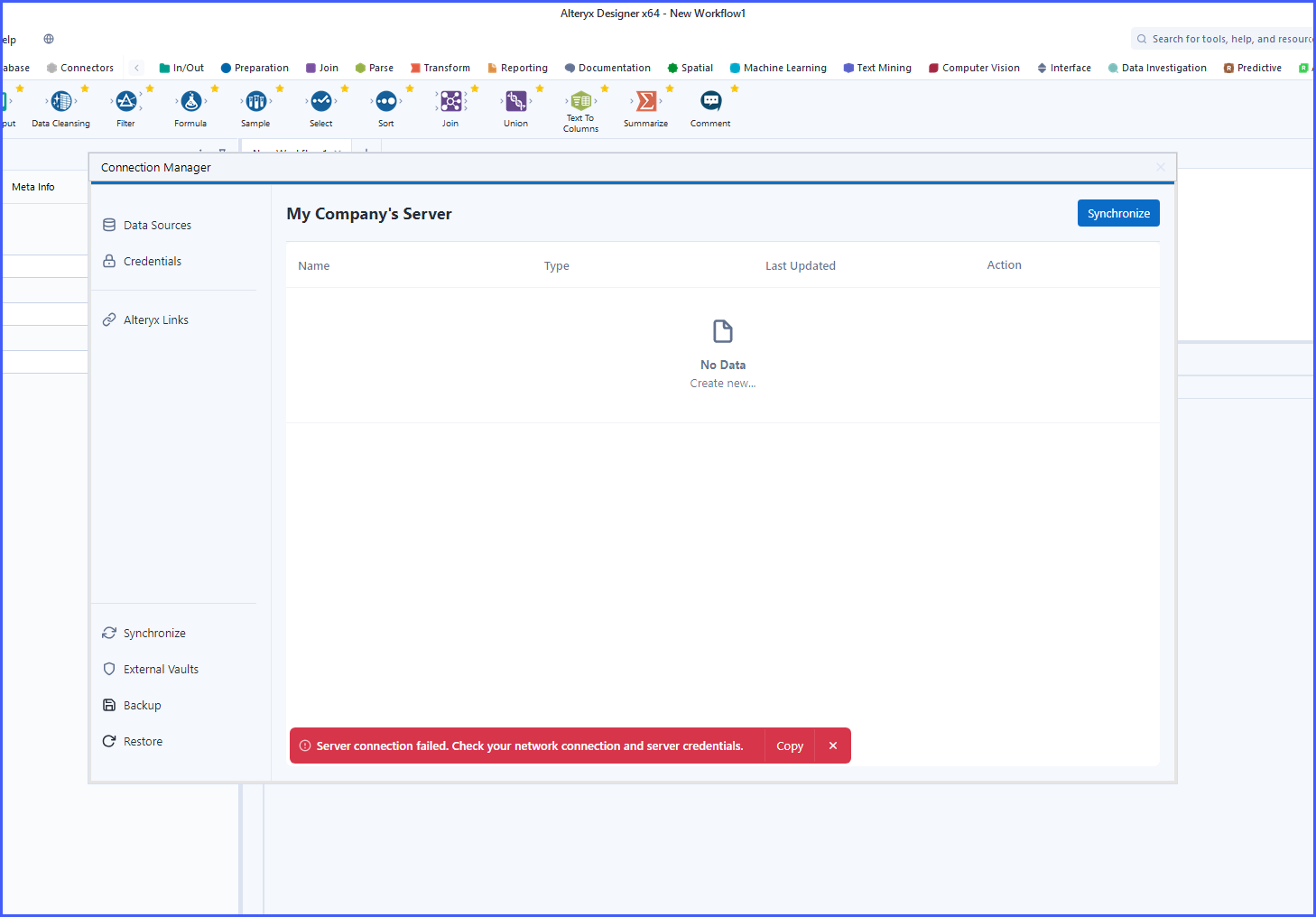Select the Filter tool icon

[126, 101]
